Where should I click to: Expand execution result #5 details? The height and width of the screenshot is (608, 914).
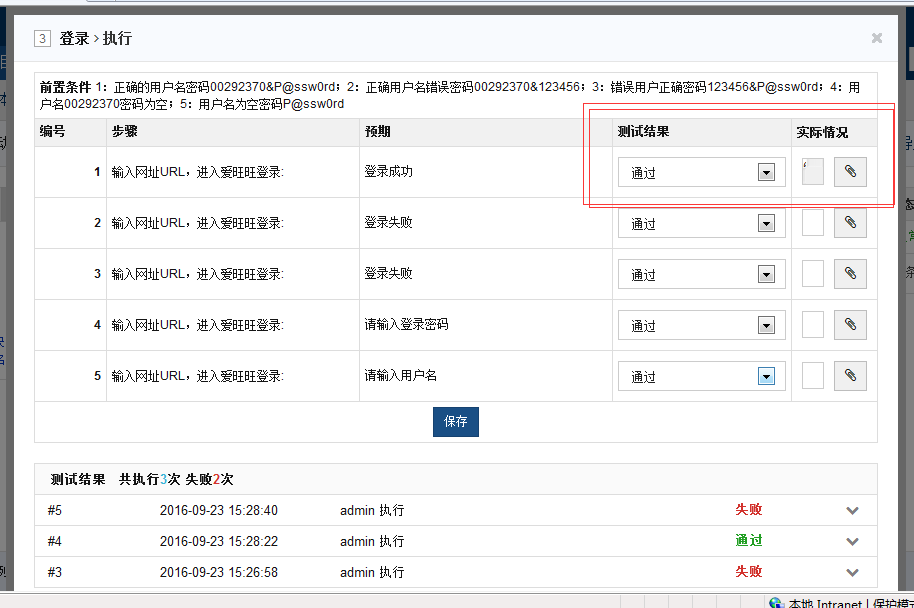(x=852, y=511)
